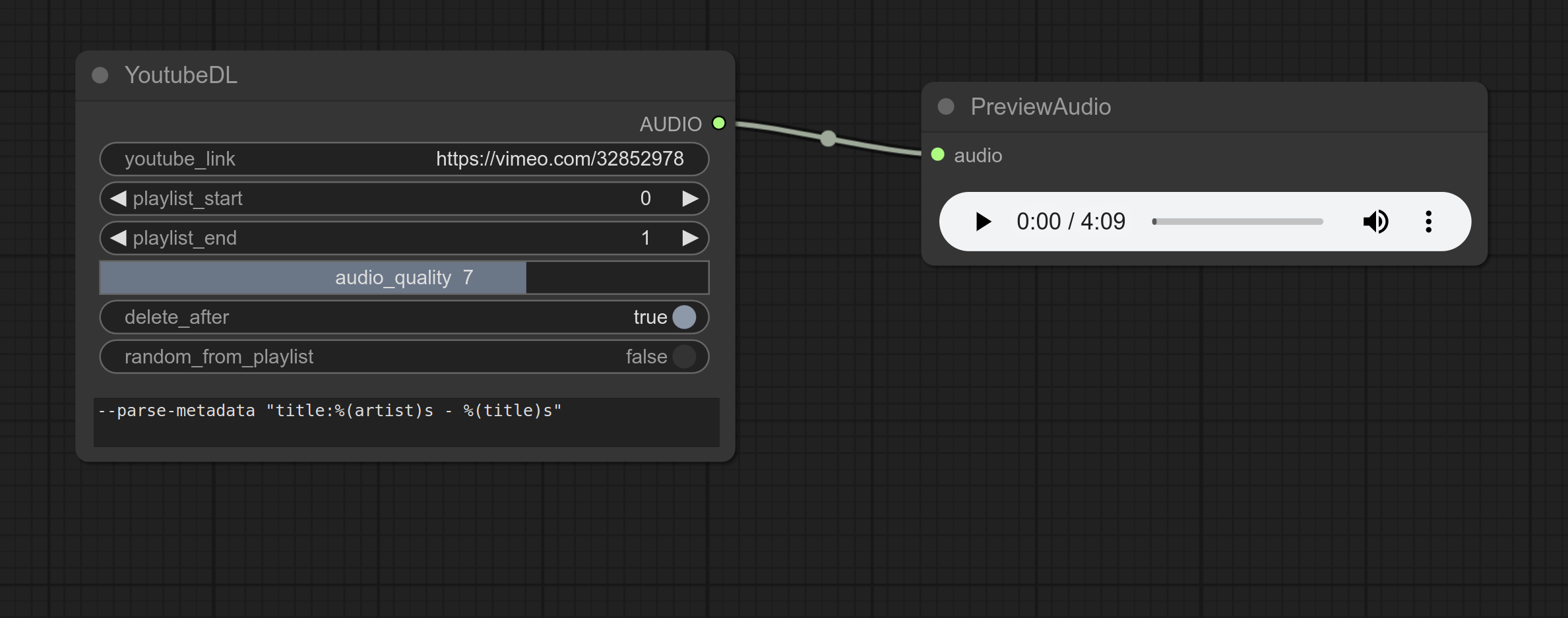The image size is (1568, 618).
Task: Click the midpoint dot on the connecting wire
Action: (828, 139)
